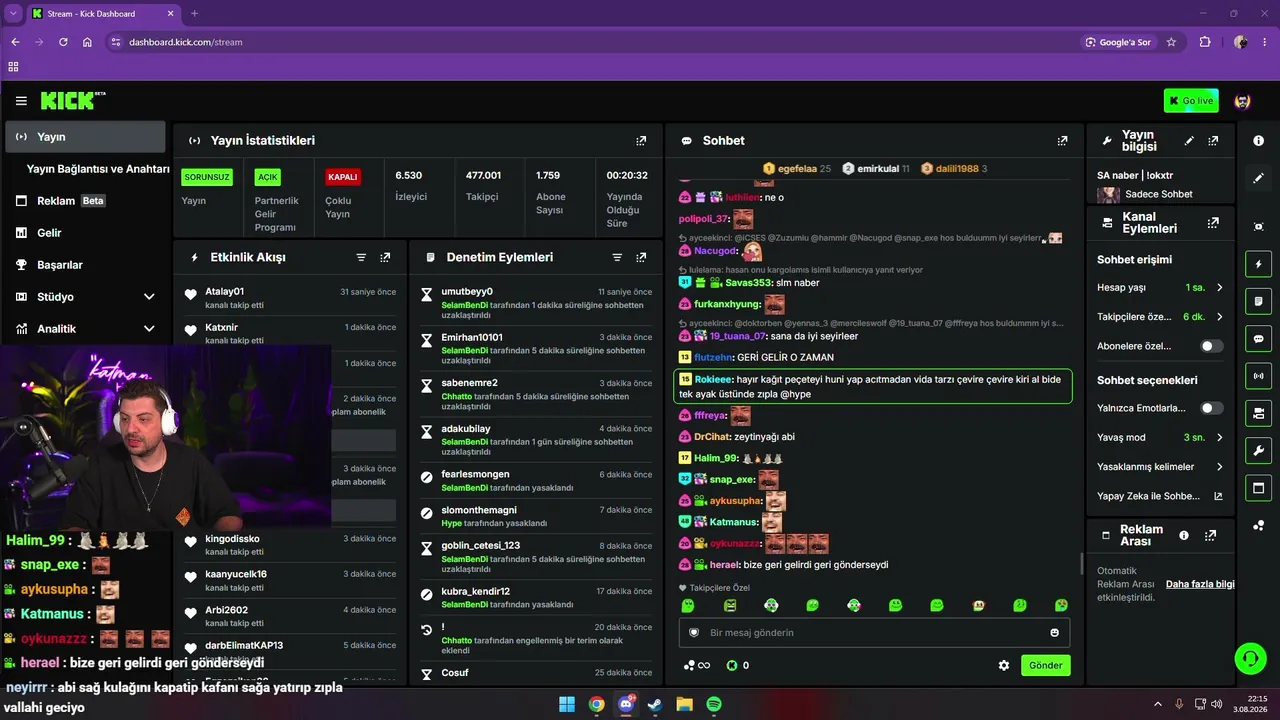
Task: Toggle the lightning activity feed sidebar icon
Action: pyautogui.click(x=1258, y=264)
